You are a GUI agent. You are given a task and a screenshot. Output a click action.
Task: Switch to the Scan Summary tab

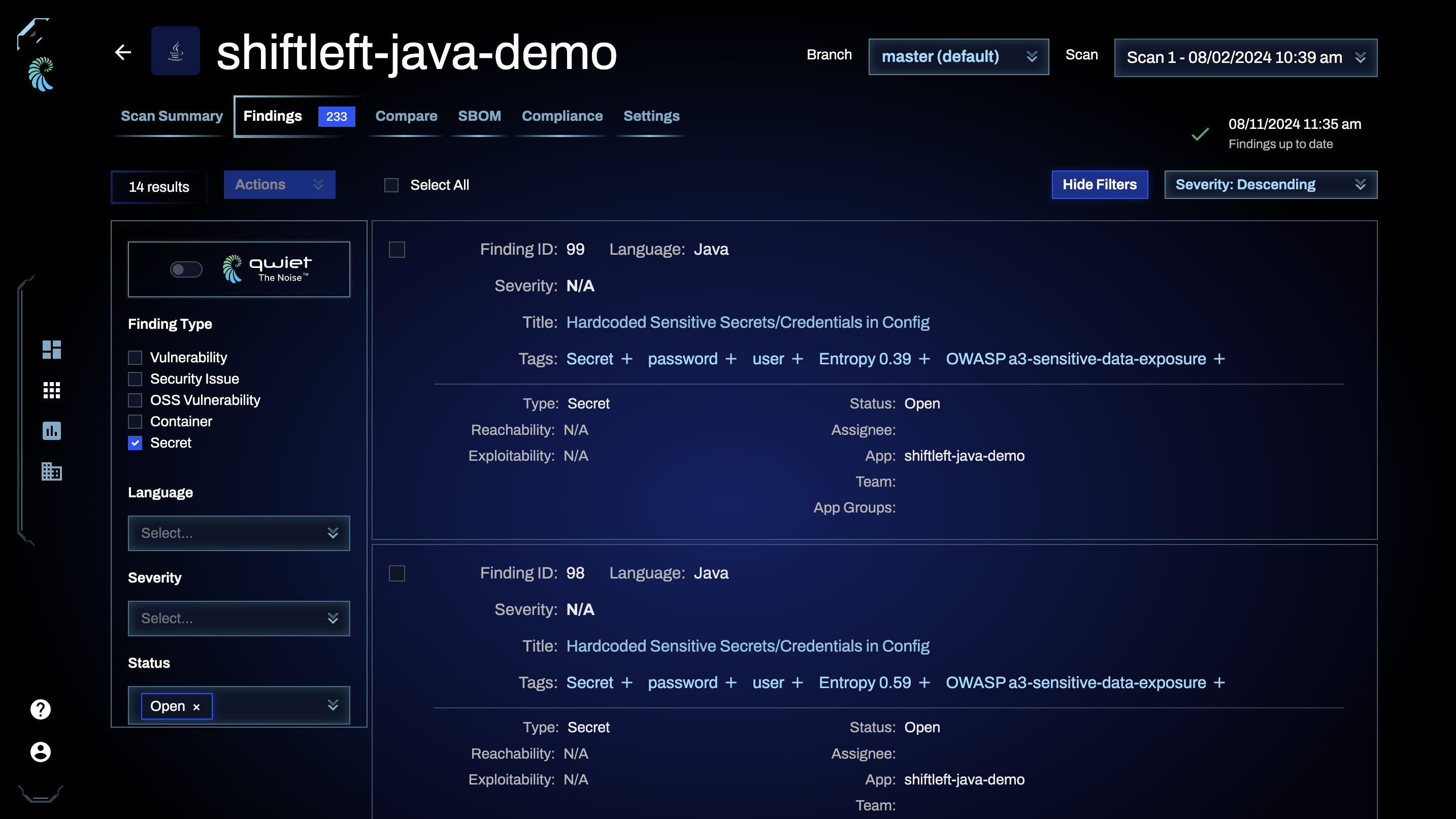point(172,116)
